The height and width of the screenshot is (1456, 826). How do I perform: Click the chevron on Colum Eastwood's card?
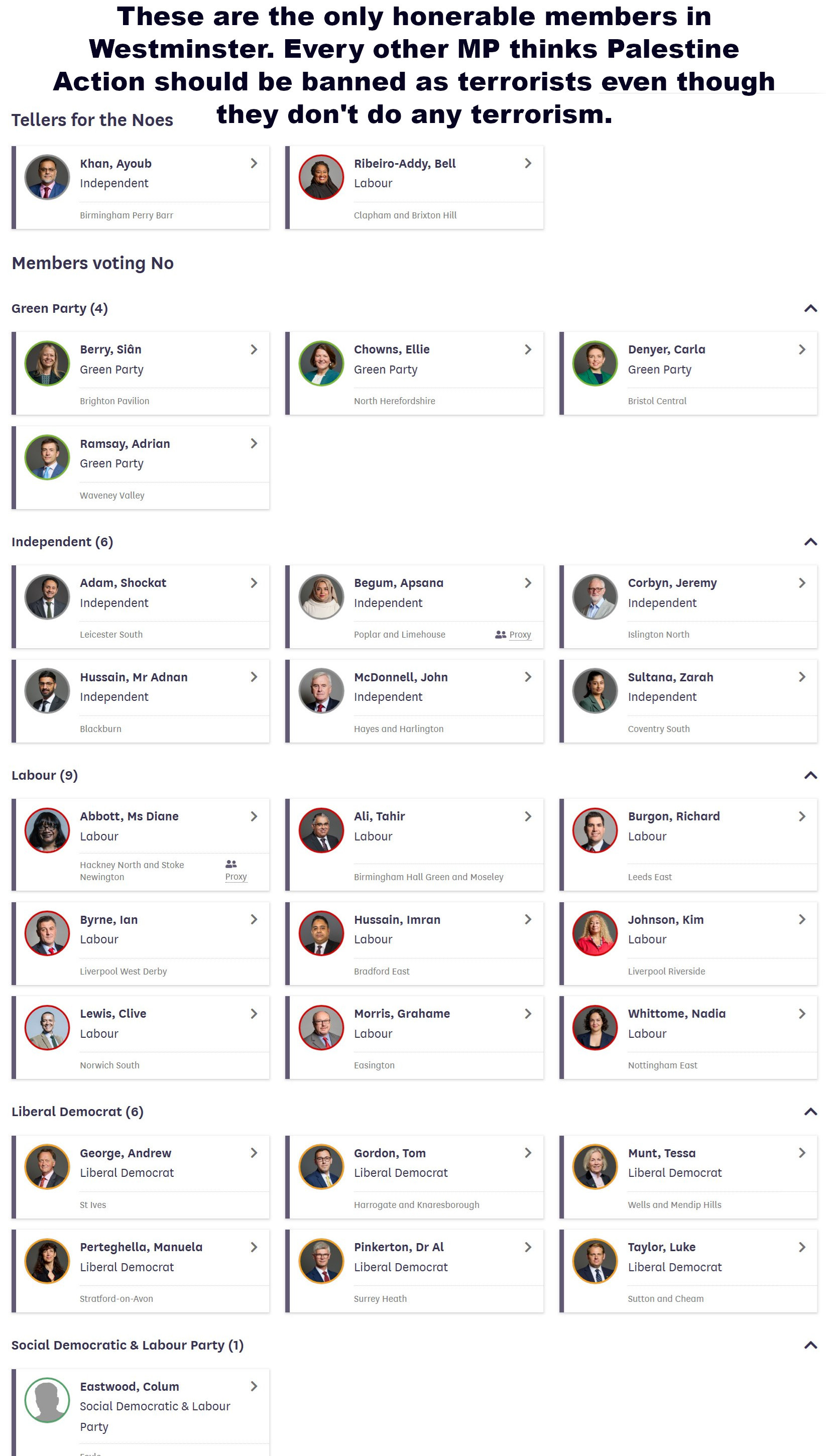point(254,1386)
